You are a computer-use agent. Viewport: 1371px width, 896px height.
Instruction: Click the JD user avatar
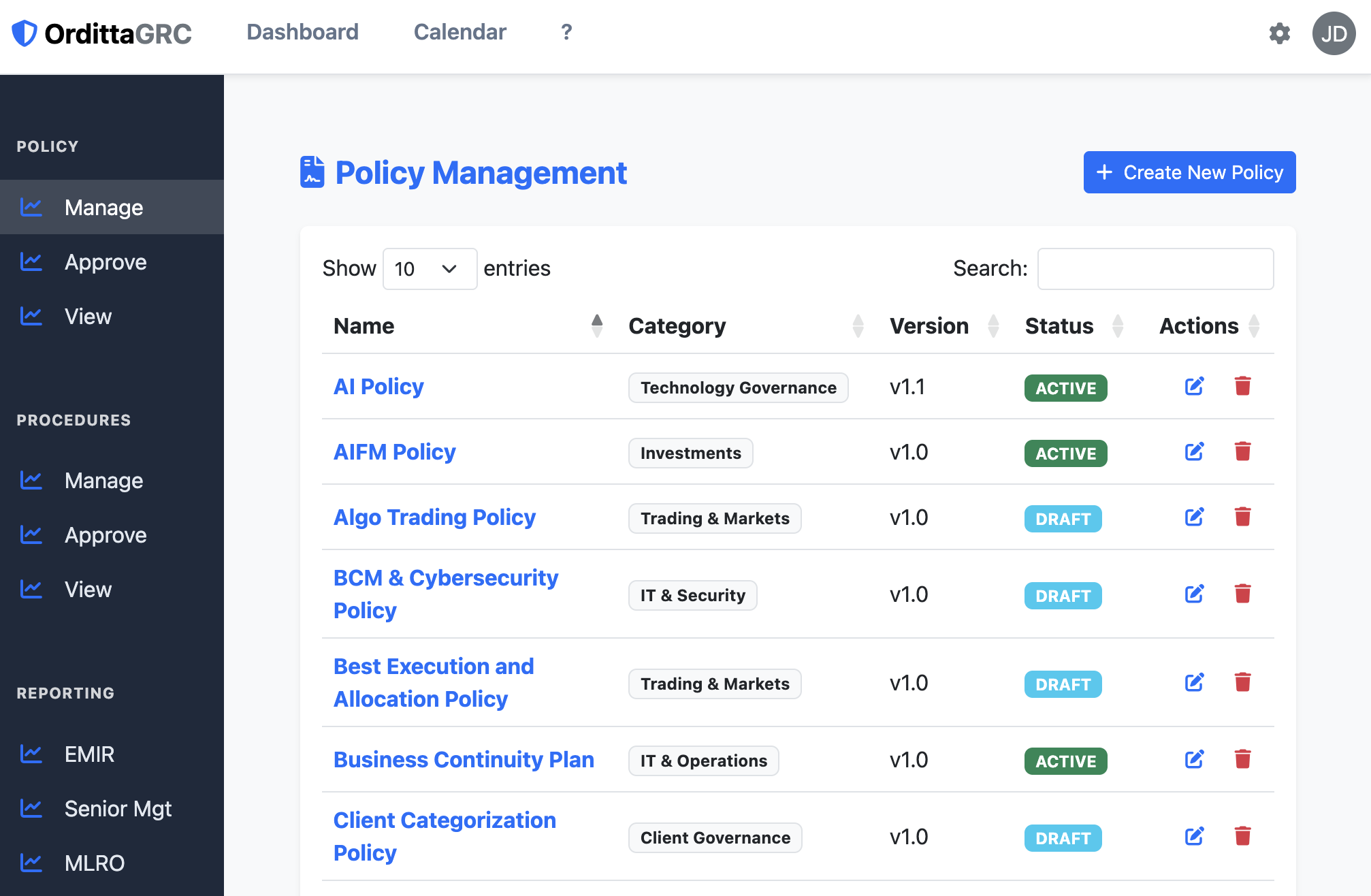(1333, 33)
